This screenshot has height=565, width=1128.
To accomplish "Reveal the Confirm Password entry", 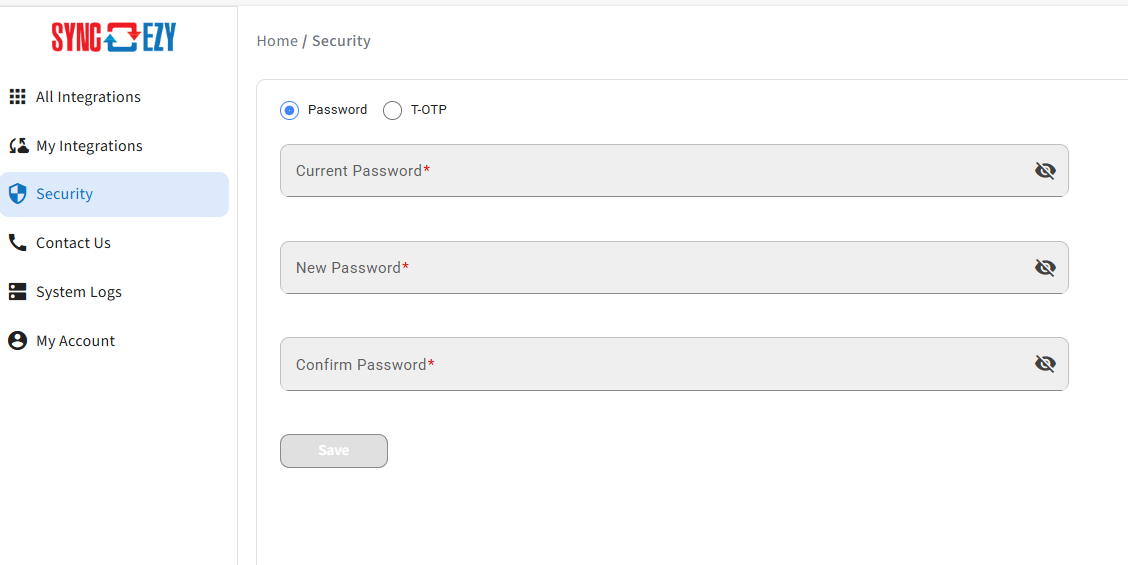I will (x=1045, y=364).
